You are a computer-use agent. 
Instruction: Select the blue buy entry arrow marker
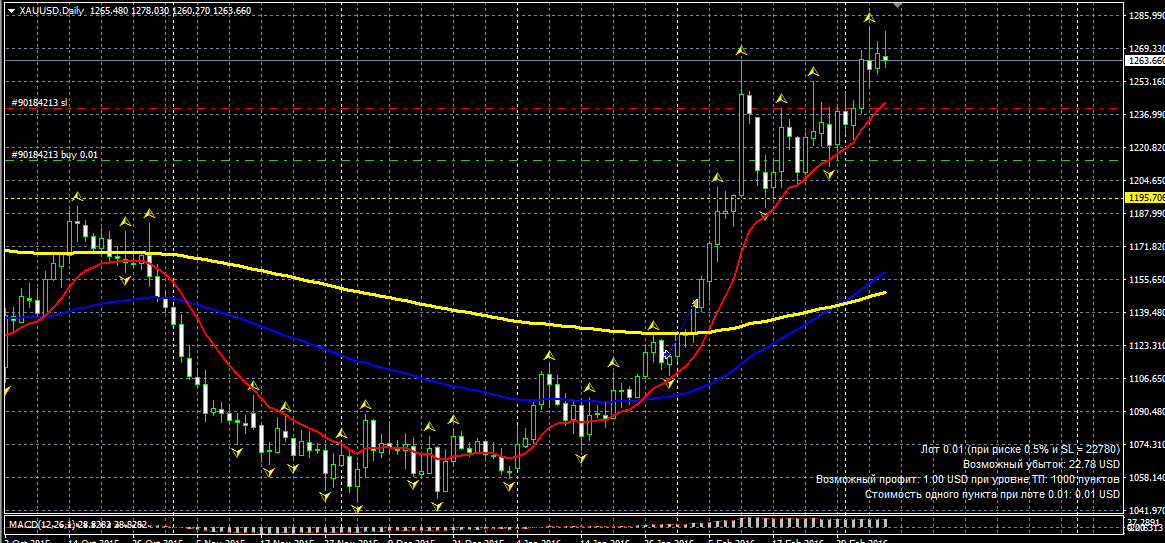point(667,354)
